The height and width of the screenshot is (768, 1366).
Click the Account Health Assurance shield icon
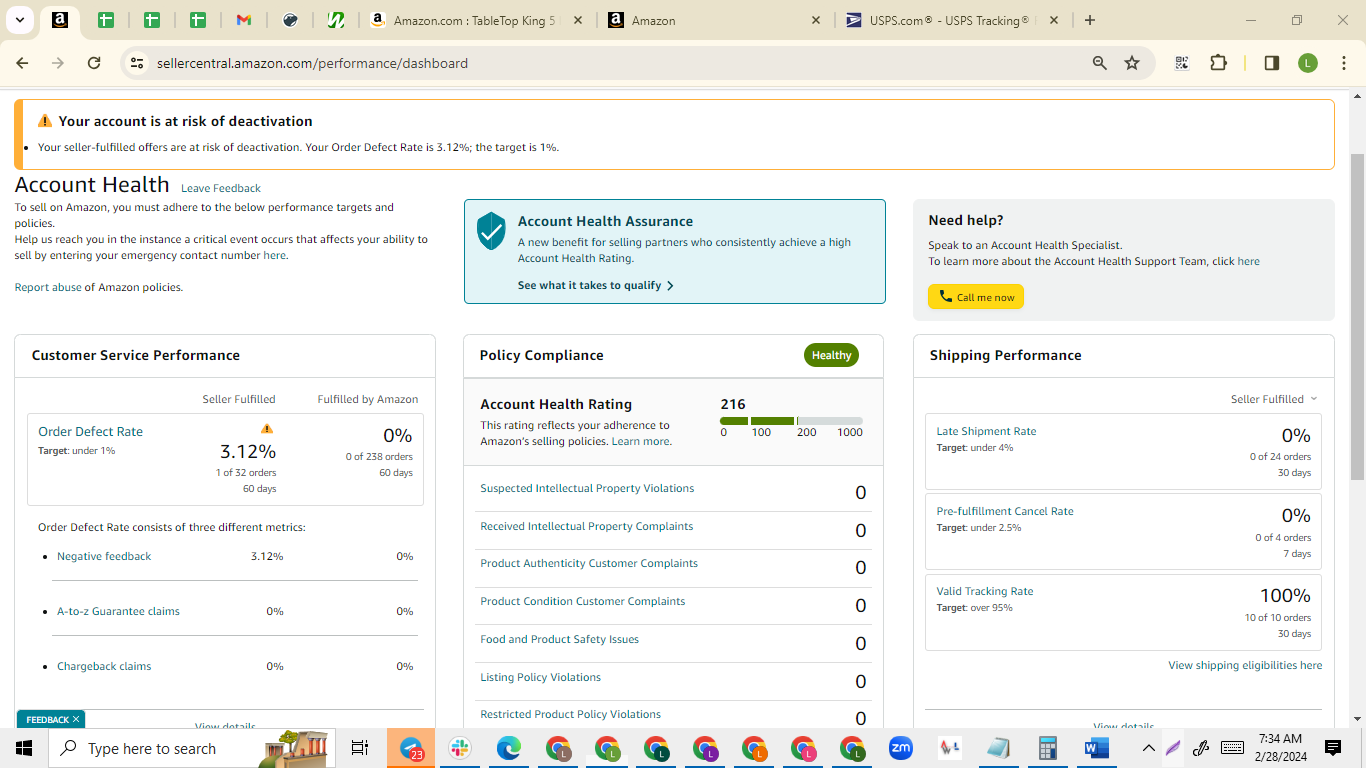(x=491, y=230)
